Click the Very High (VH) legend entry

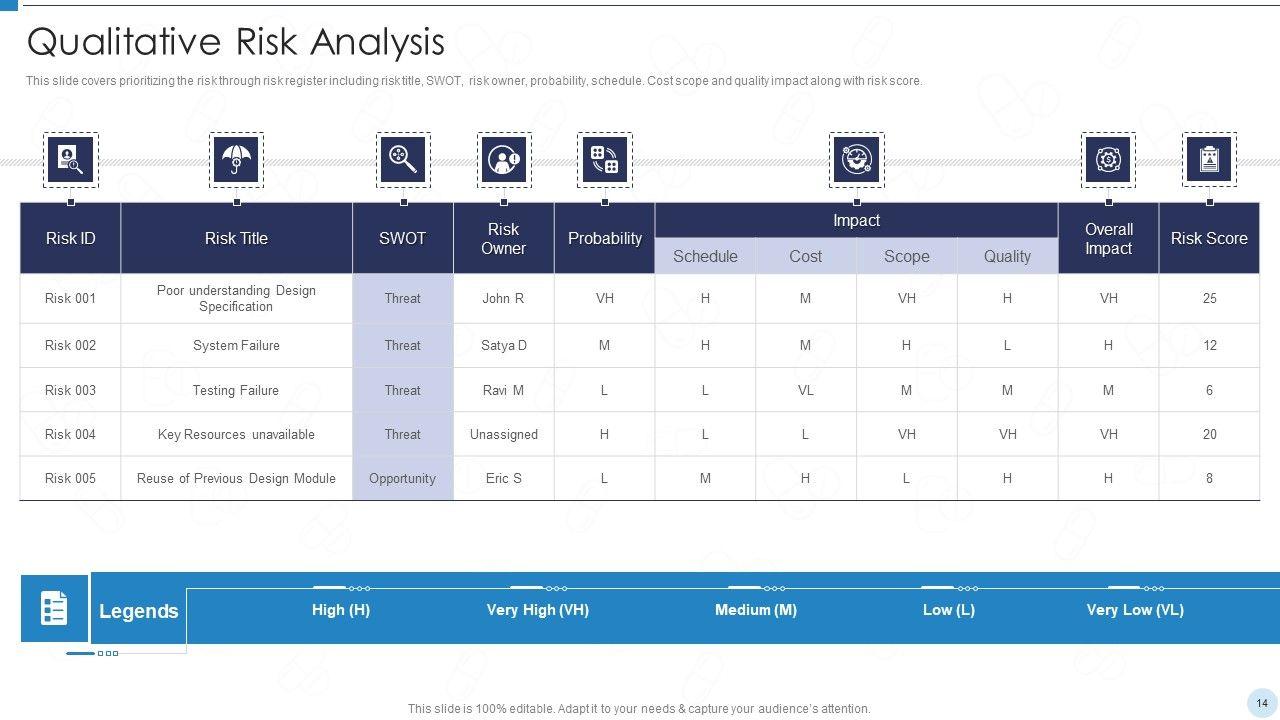pos(537,609)
